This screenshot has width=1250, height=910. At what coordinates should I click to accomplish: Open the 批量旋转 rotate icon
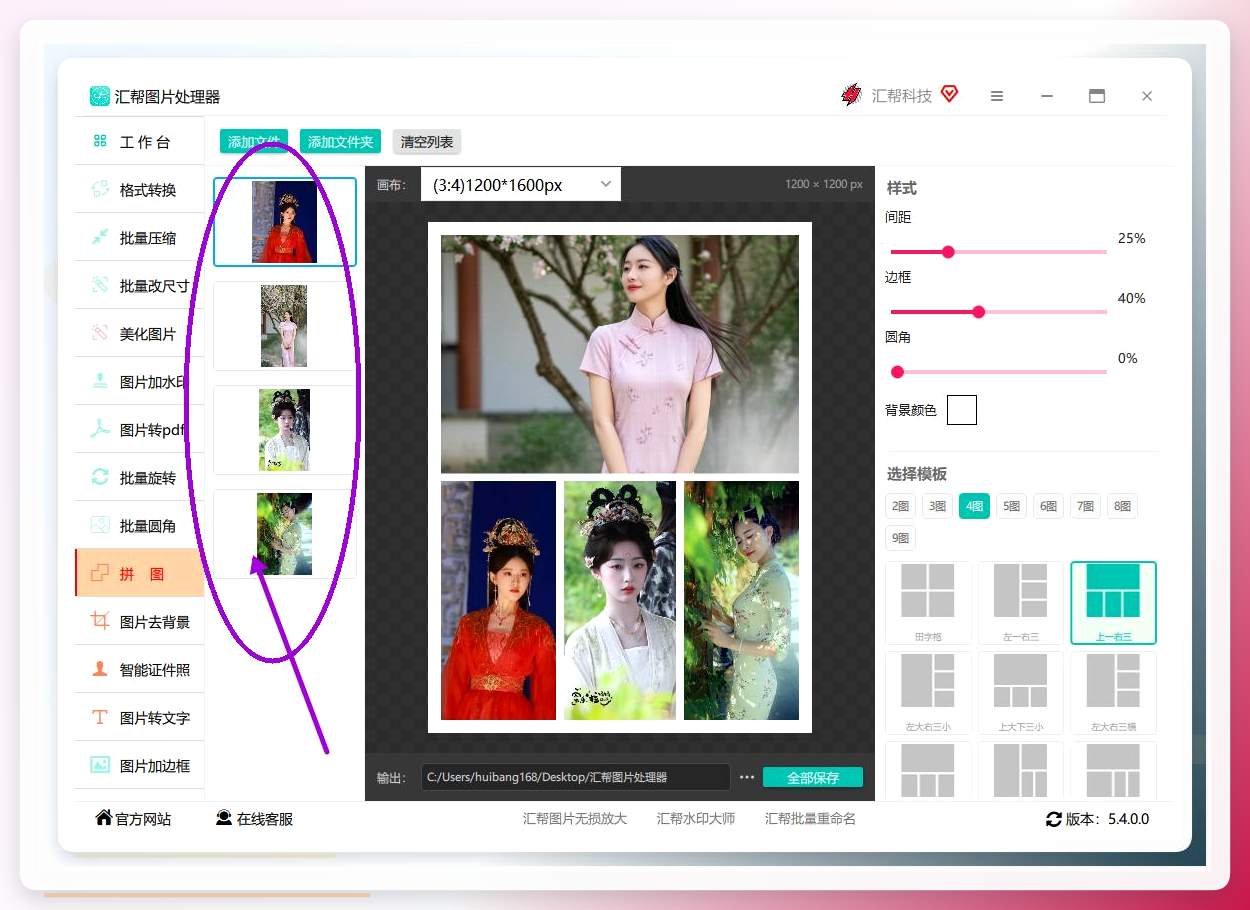[100, 477]
